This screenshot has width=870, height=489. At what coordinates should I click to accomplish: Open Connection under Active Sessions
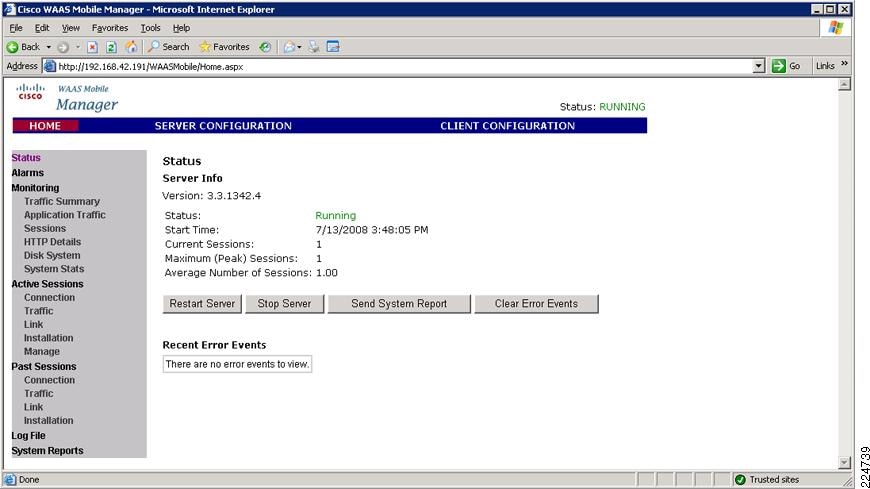49,298
